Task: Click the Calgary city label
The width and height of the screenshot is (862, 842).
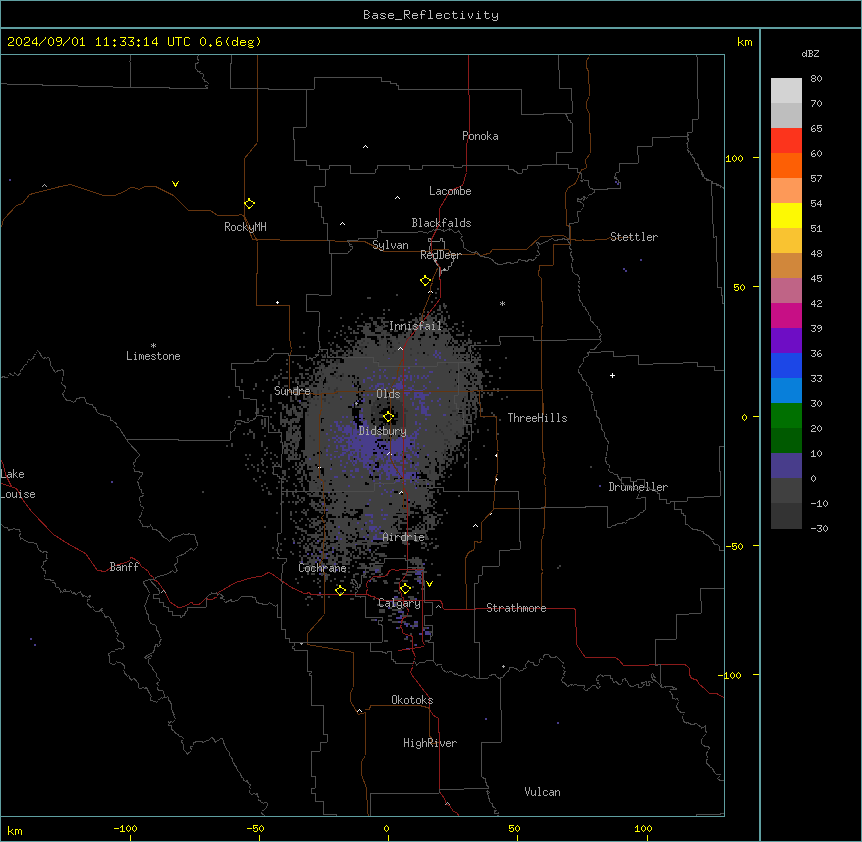Action: [399, 603]
